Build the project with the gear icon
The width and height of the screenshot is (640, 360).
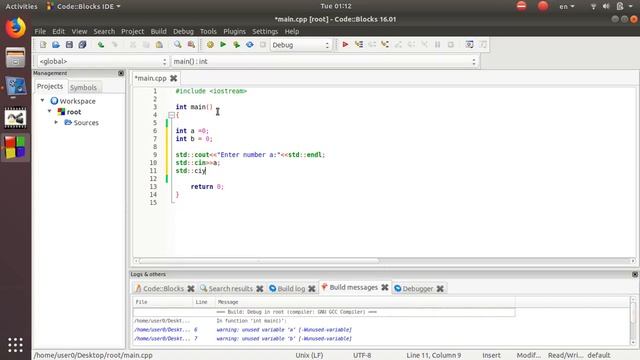click(x=210, y=45)
